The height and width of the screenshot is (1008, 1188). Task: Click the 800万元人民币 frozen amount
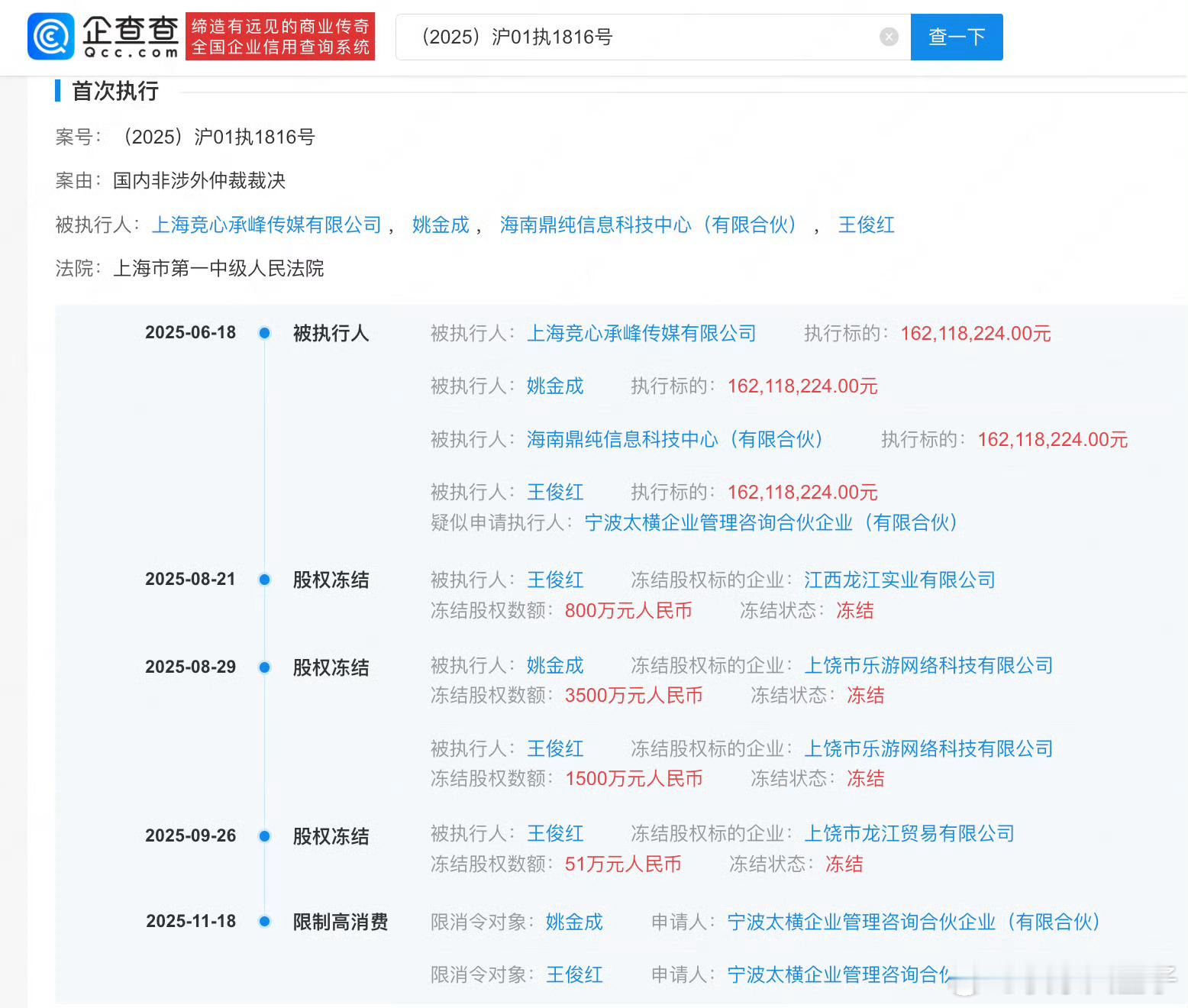click(x=628, y=610)
